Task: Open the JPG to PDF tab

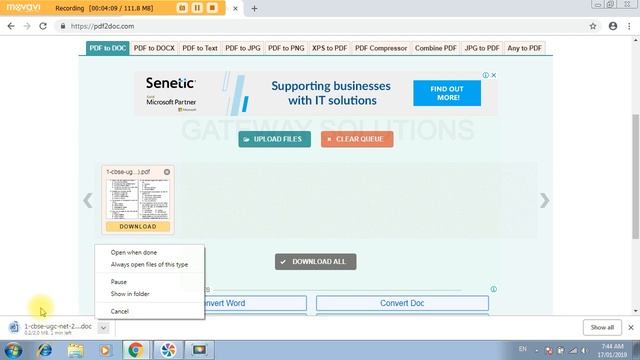Action: pos(482,48)
